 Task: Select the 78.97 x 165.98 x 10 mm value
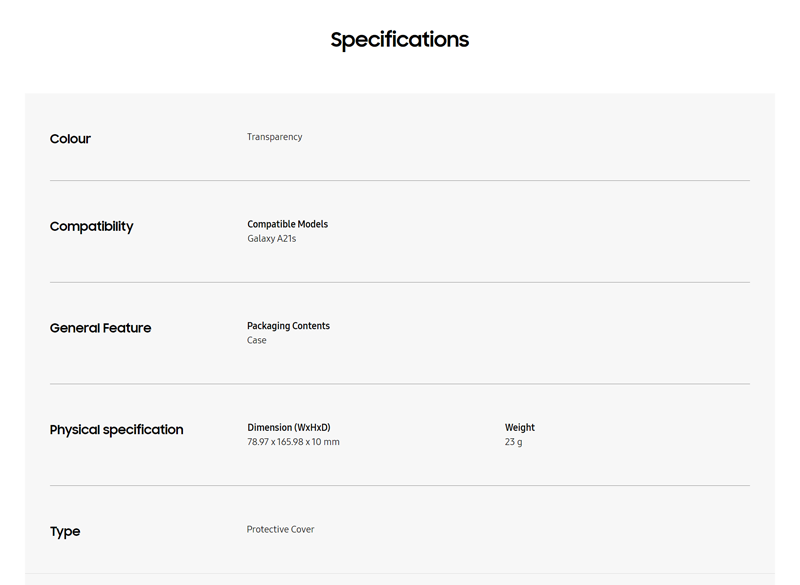tap(293, 442)
